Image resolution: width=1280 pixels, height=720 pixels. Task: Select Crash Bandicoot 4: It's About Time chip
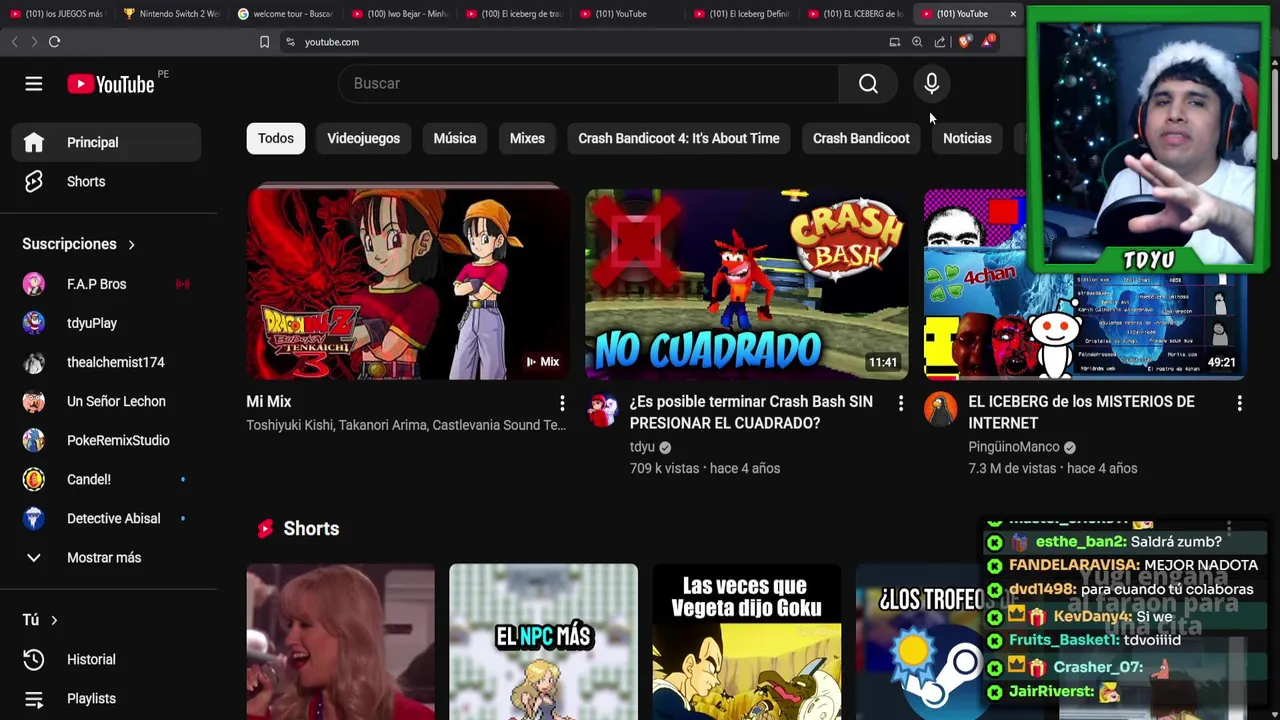point(679,138)
